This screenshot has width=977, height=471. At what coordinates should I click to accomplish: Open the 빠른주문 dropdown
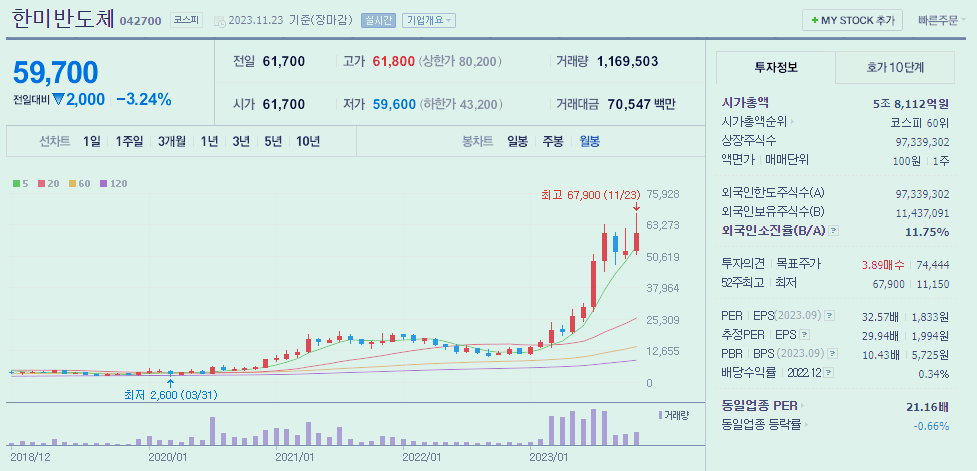pyautogui.click(x=943, y=20)
